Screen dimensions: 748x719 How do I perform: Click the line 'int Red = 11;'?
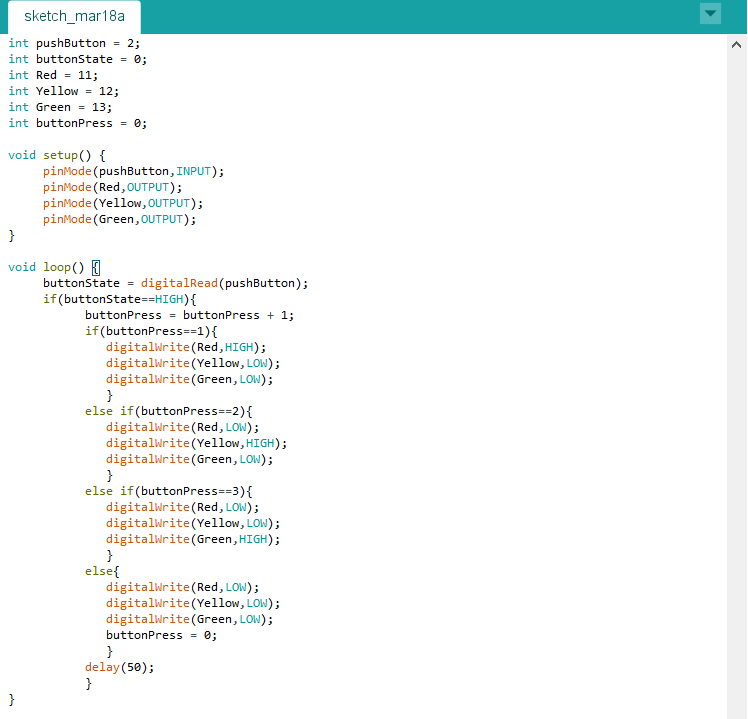[53, 75]
